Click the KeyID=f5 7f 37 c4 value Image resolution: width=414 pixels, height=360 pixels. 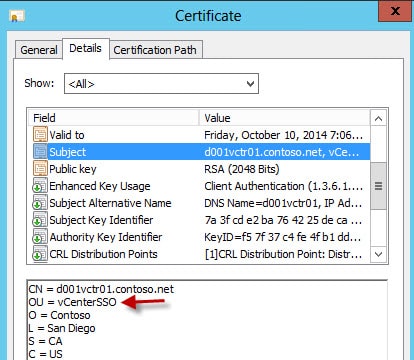point(283,237)
